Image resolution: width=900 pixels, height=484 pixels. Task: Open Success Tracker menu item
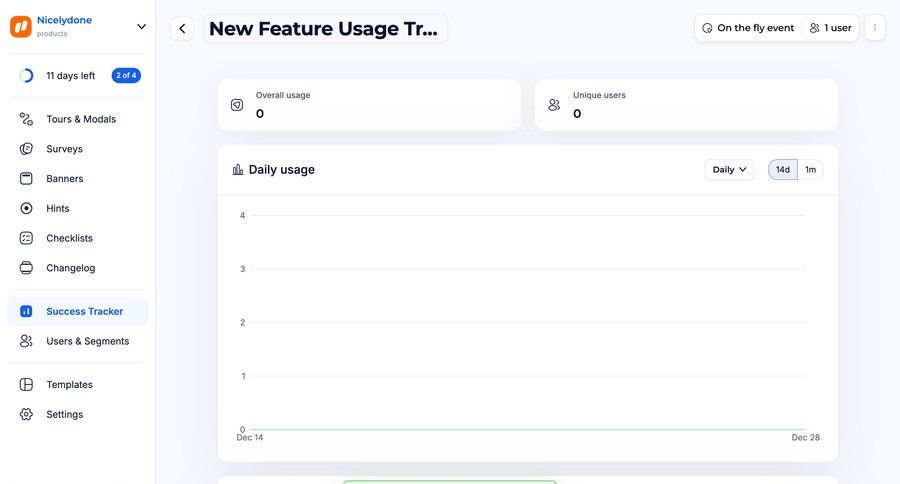[77, 311]
